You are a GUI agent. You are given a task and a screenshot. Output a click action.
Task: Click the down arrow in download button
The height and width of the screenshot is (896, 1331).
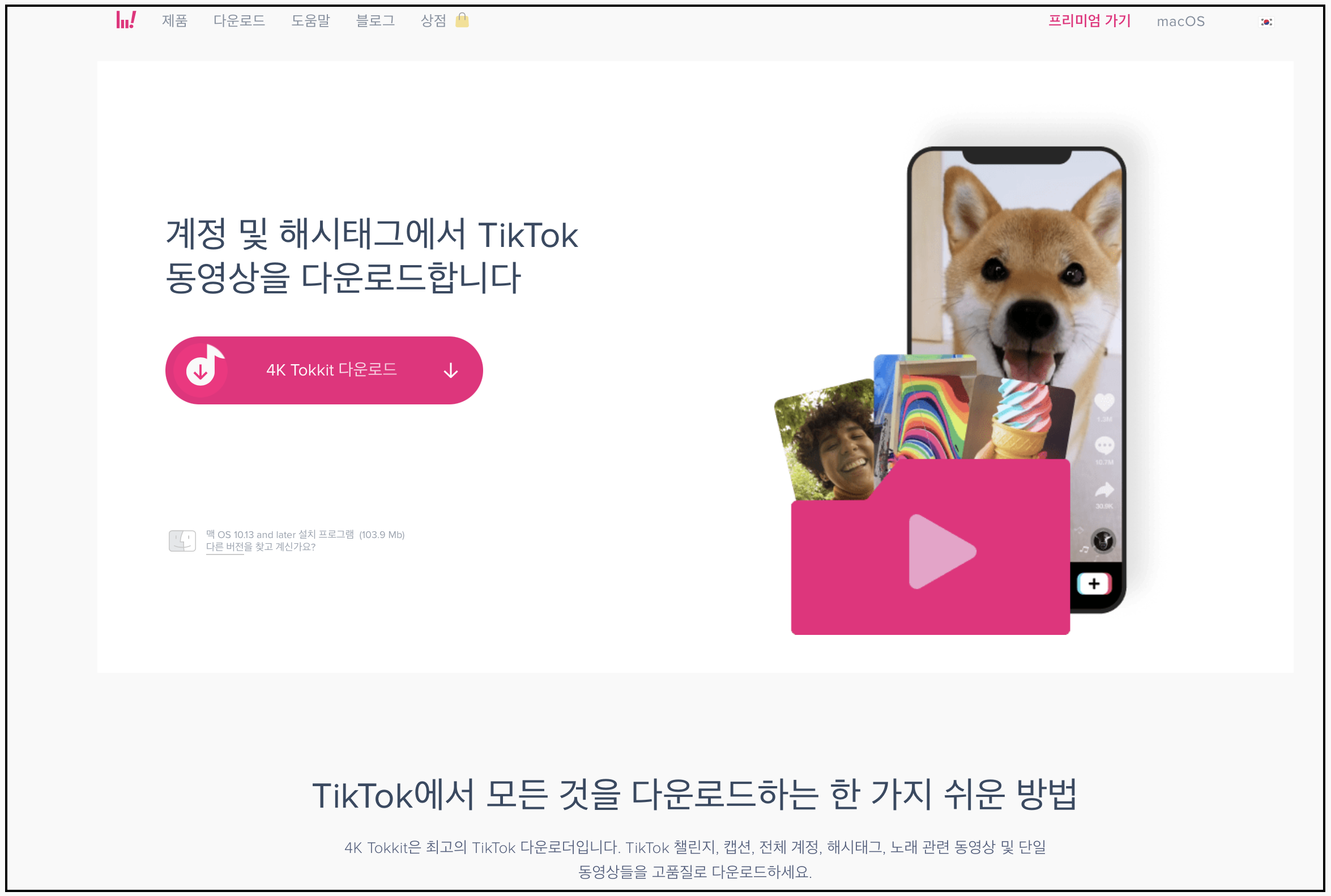(x=451, y=371)
